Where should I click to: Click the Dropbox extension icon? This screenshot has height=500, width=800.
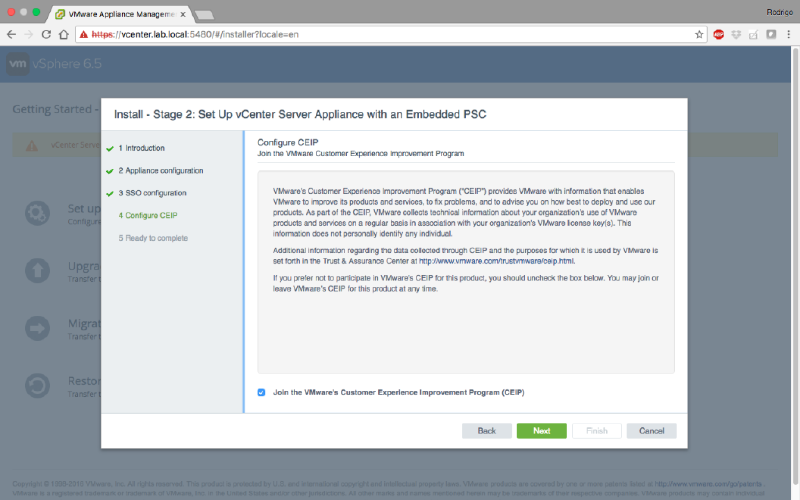coord(736,34)
